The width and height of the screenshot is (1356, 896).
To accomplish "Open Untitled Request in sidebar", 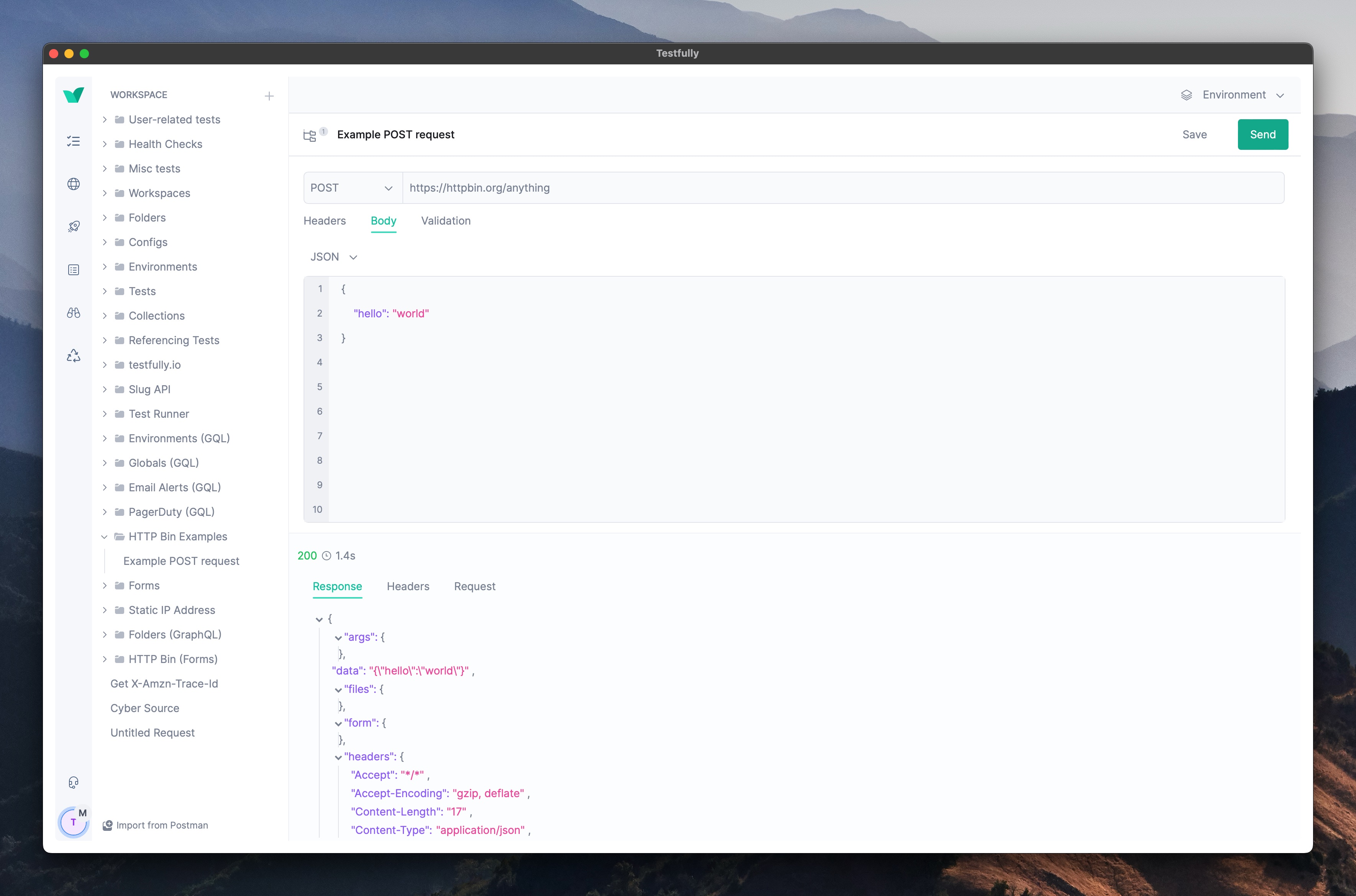I will tap(153, 733).
